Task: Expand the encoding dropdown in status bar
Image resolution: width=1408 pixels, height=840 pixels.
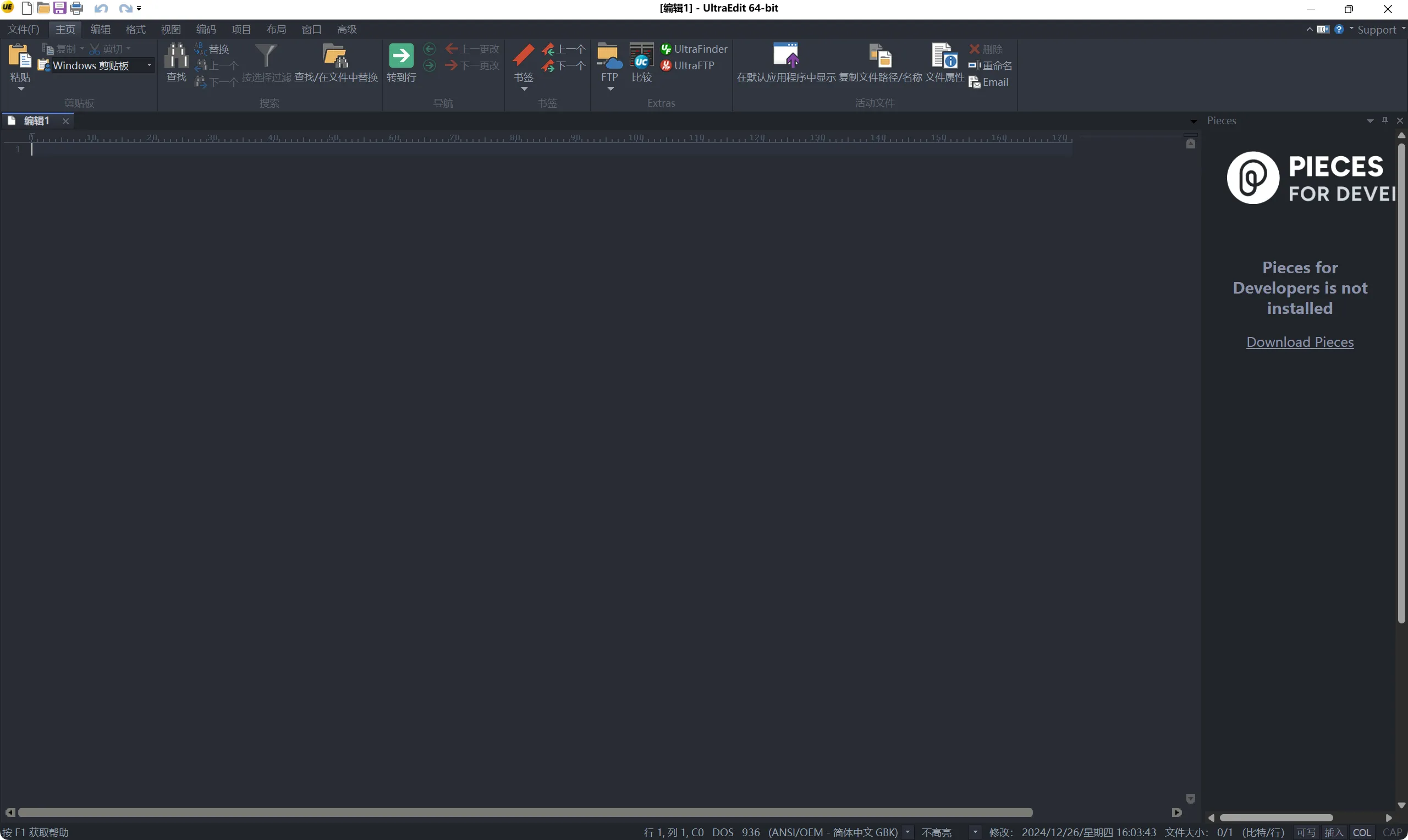Action: pyautogui.click(x=908, y=833)
